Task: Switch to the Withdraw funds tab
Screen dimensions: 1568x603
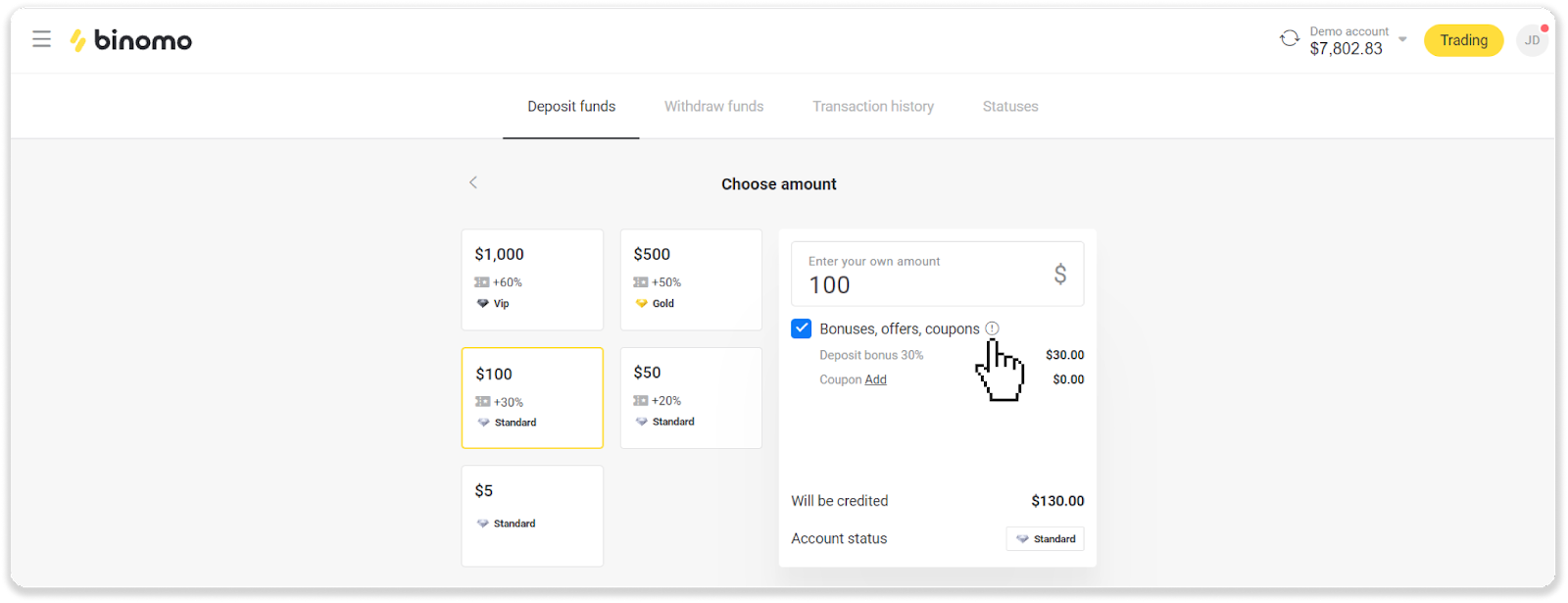Action: [713, 106]
